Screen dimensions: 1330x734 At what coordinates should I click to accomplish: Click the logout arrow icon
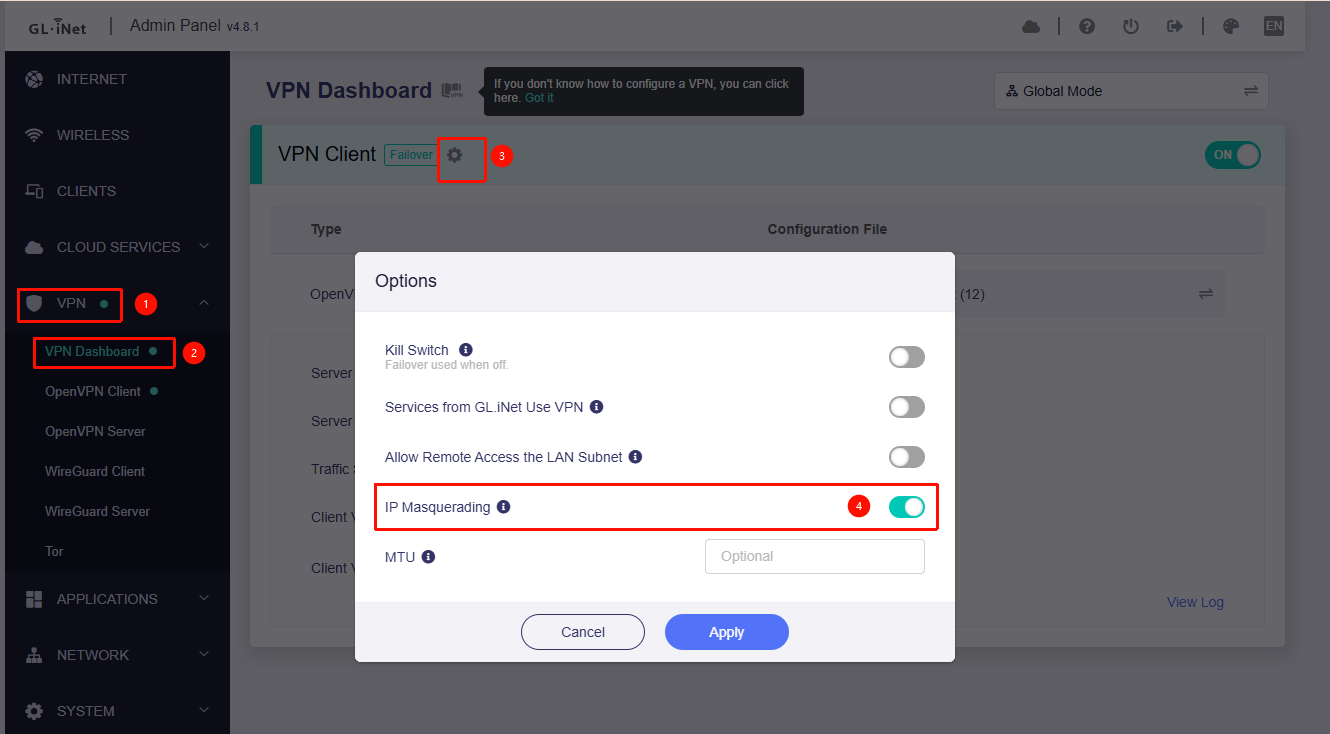(x=1175, y=27)
